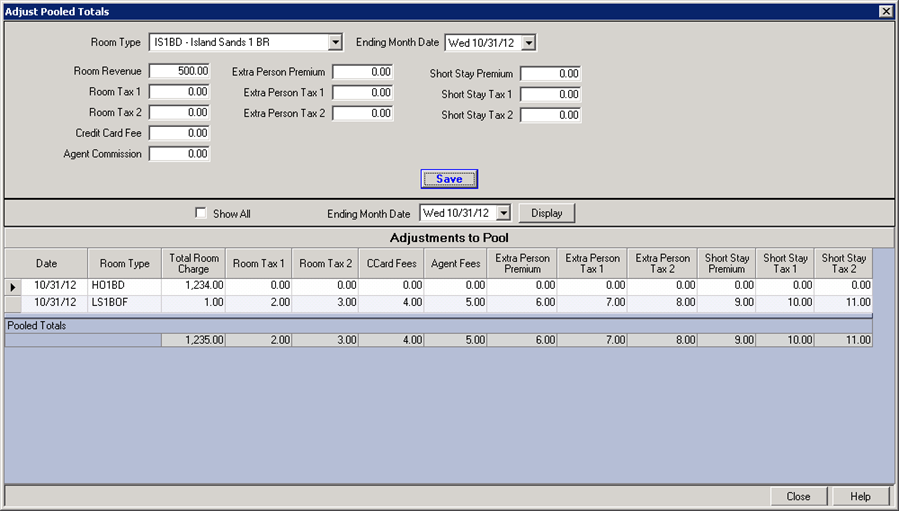Click the Room Tax 2 column header
The width and height of the screenshot is (899, 511).
(325, 263)
